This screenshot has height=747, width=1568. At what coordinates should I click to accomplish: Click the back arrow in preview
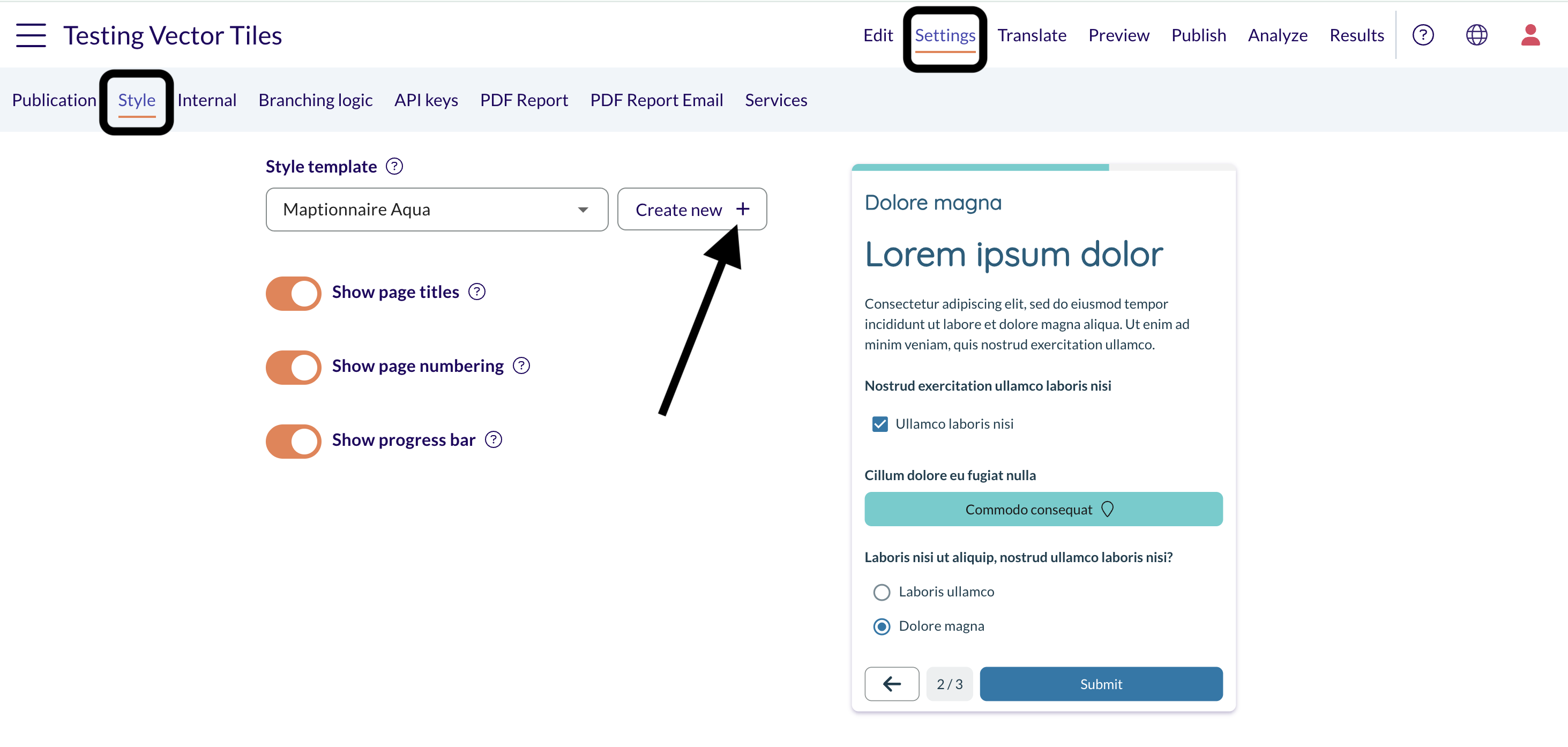pyautogui.click(x=892, y=684)
